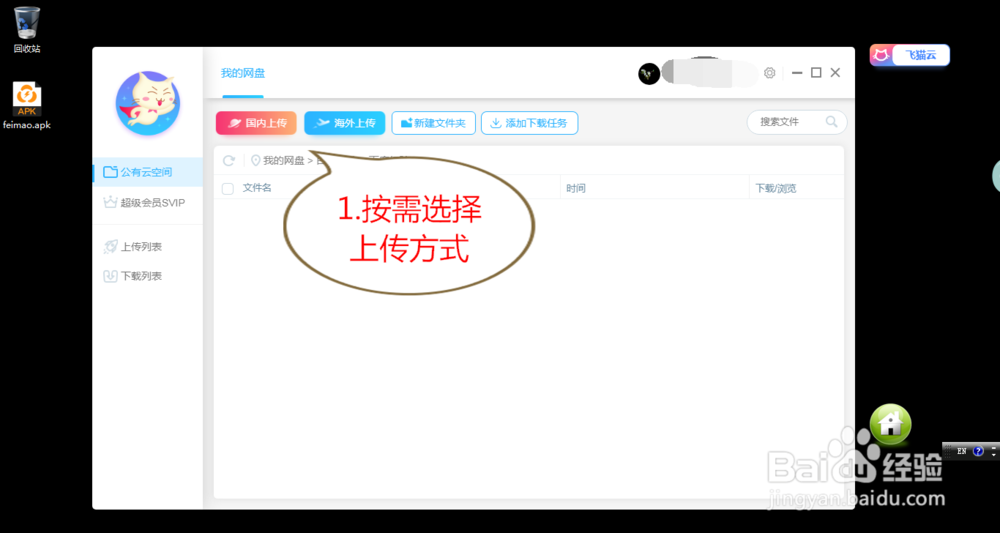The image size is (1000, 533).
Task: Click the 时间 column header
Action: [576, 188]
